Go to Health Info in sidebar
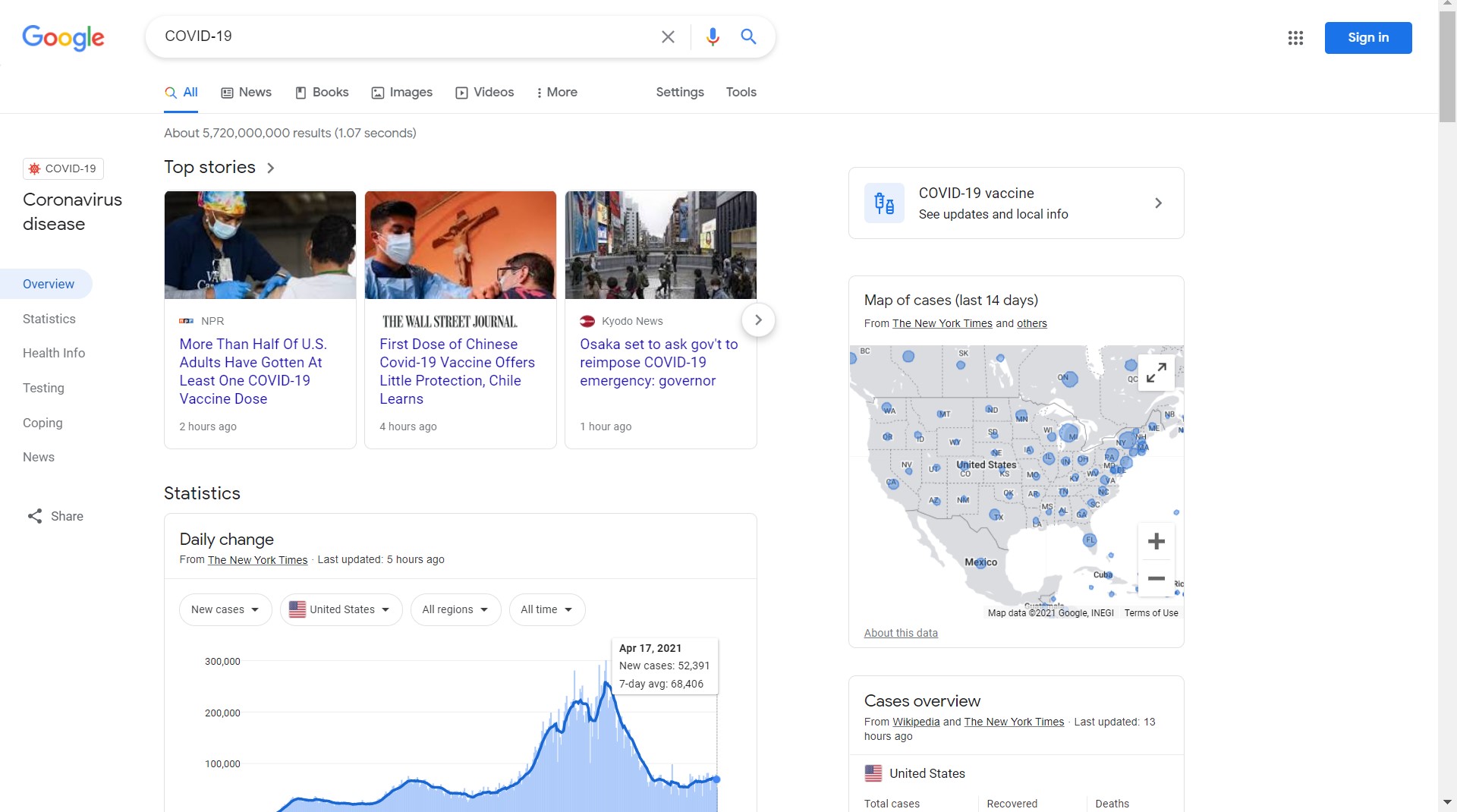The image size is (1457, 812). tap(54, 353)
